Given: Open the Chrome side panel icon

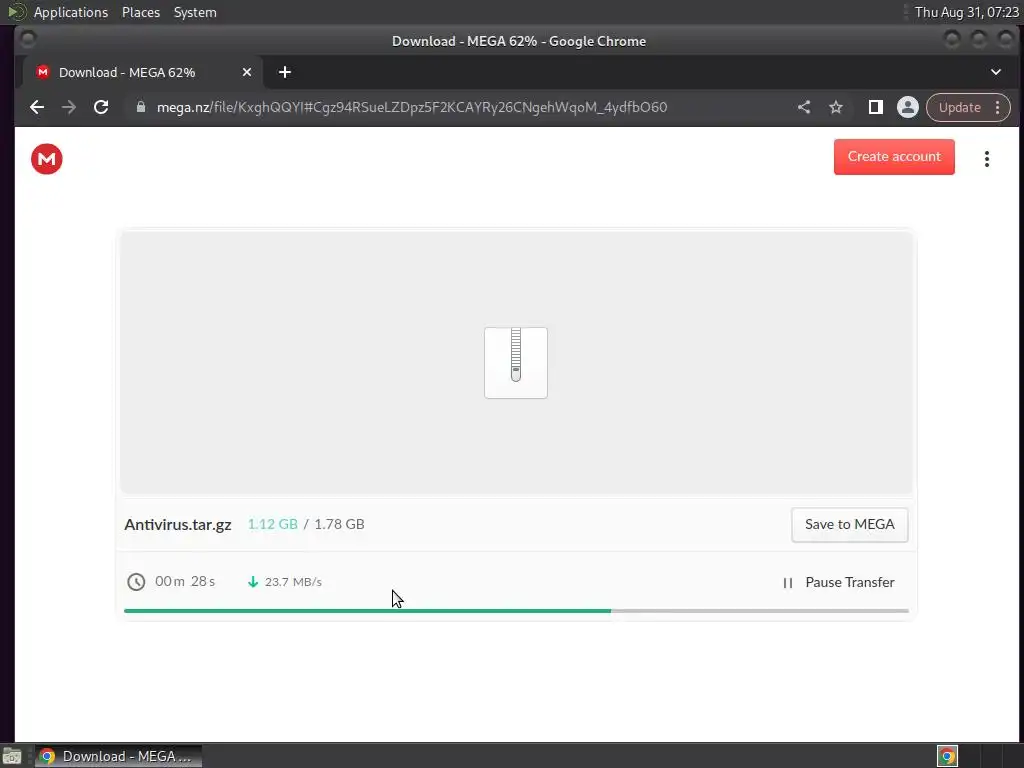Looking at the screenshot, I should (x=876, y=107).
